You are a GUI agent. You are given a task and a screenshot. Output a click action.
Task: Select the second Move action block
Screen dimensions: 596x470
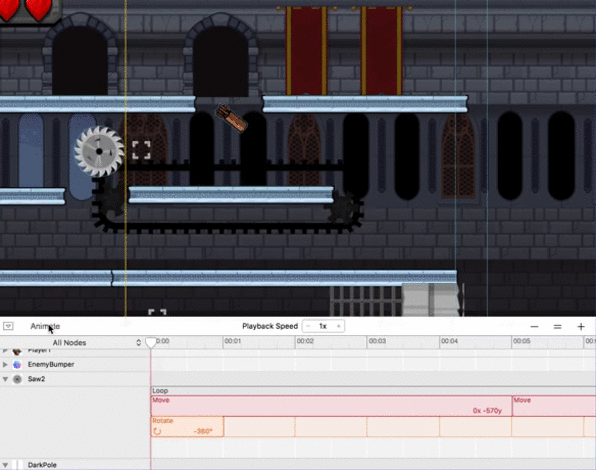tap(554, 406)
